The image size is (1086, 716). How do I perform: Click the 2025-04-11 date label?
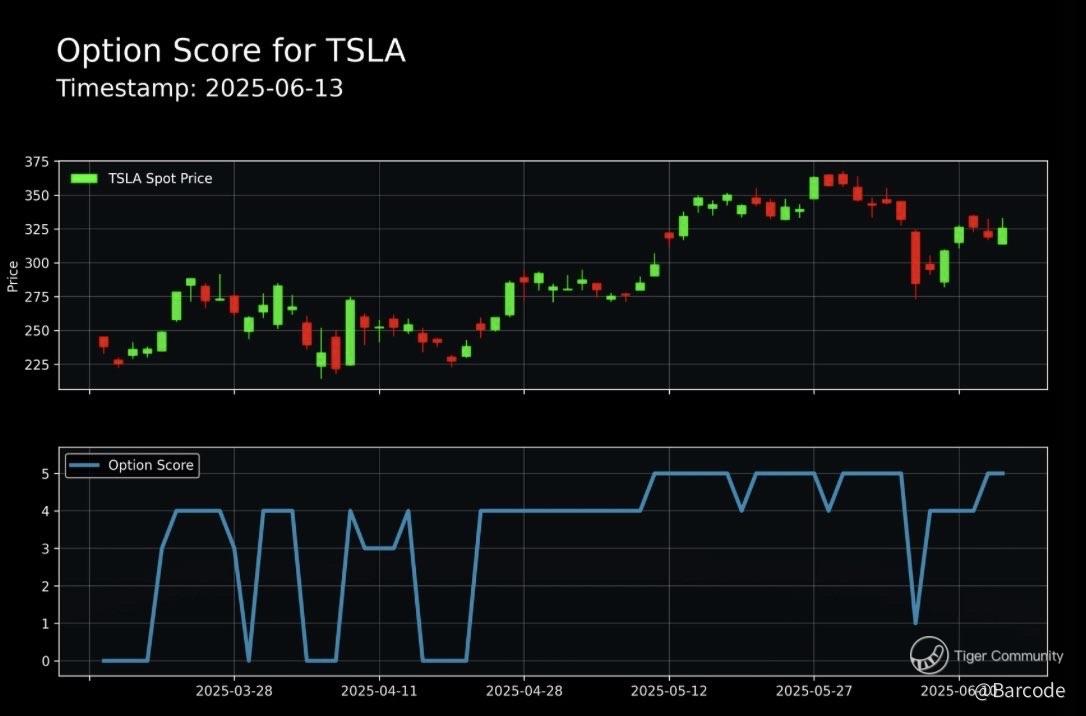[380, 690]
